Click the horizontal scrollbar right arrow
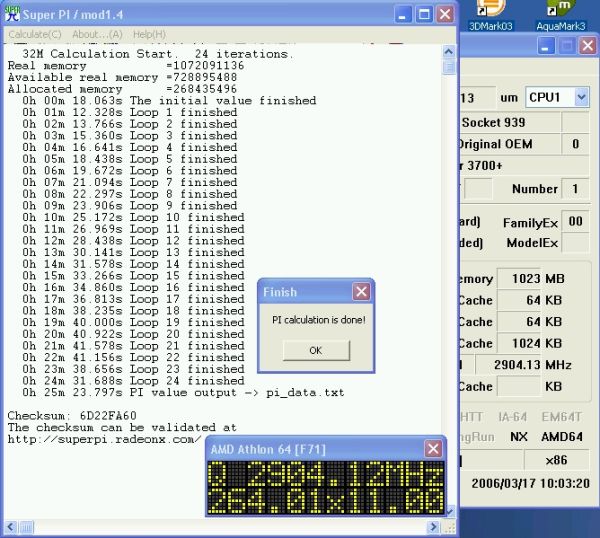600x538 pixels. tap(434, 527)
